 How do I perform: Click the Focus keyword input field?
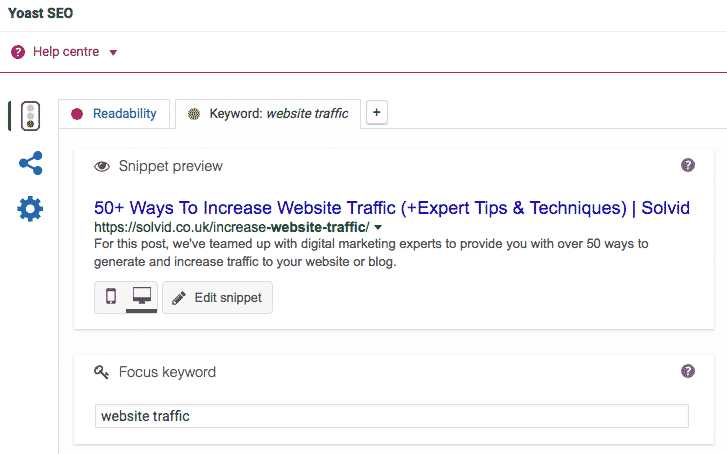pos(392,416)
